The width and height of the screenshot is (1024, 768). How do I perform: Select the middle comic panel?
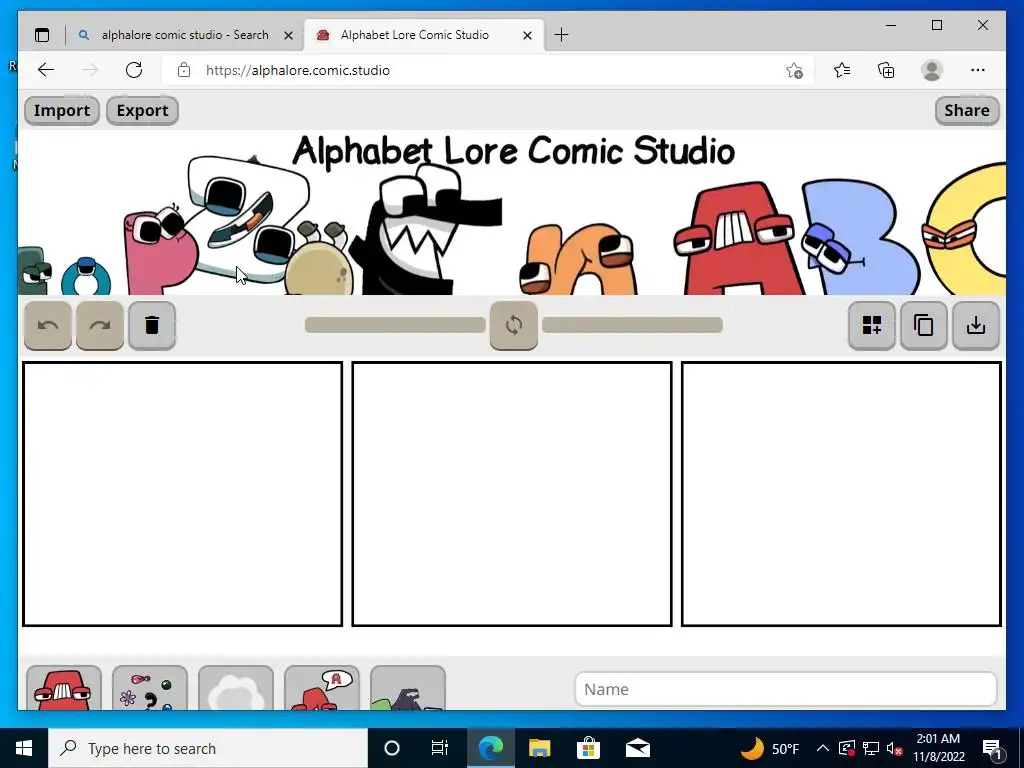[x=512, y=494]
